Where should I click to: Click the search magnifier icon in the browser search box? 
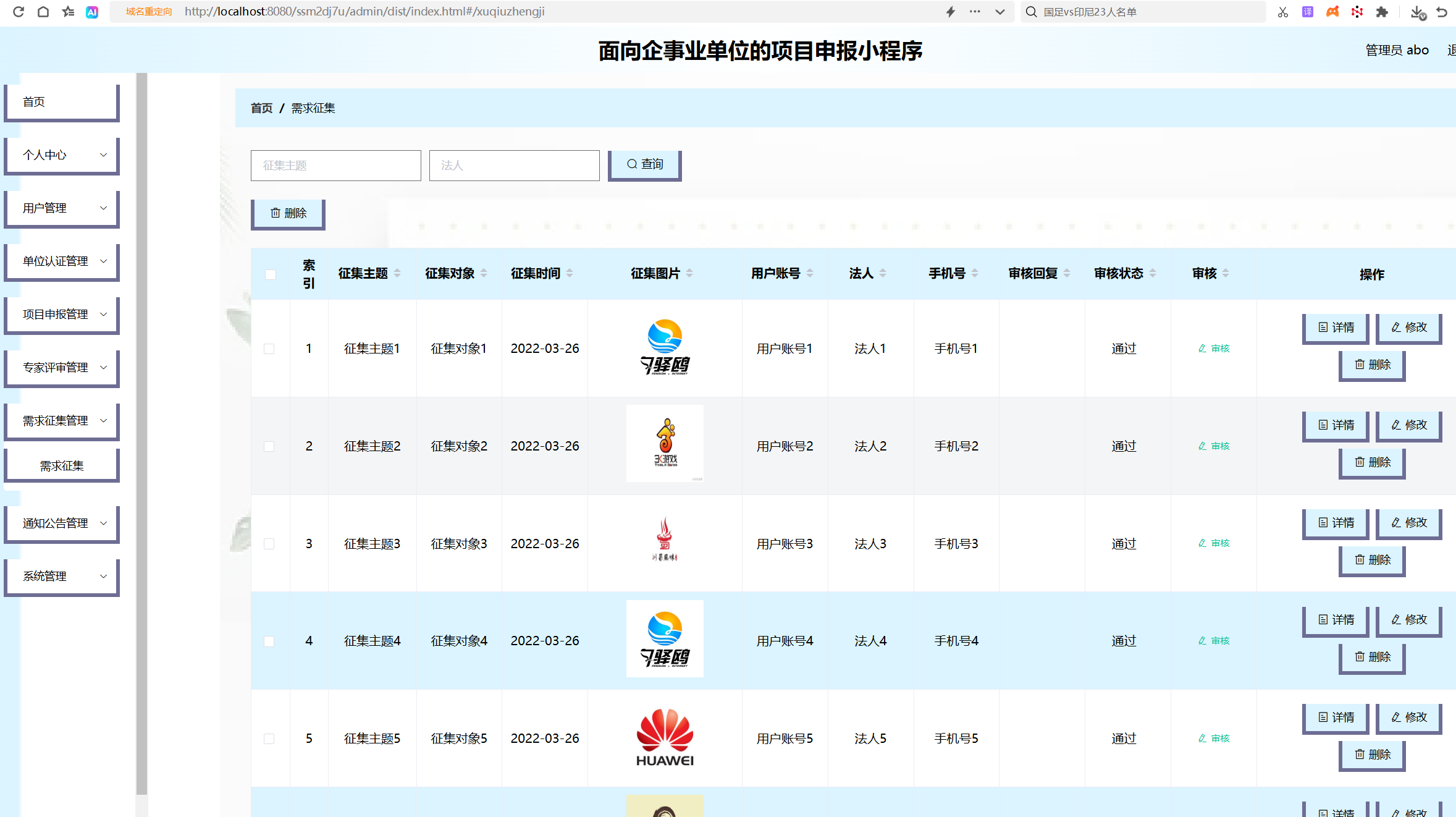pos(1031,12)
